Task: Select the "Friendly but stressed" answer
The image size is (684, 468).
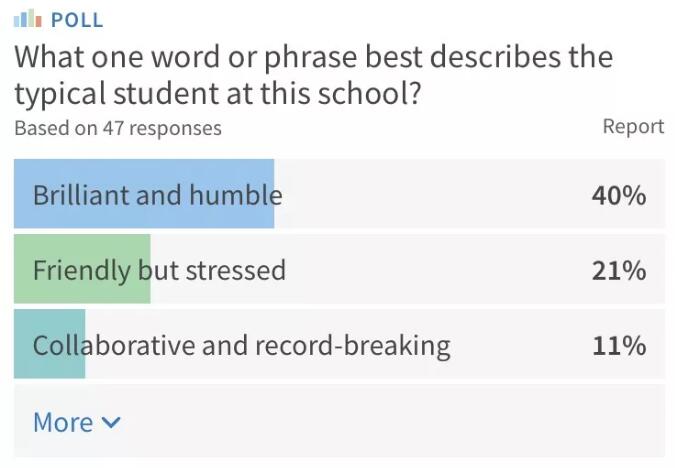Action: (x=159, y=270)
